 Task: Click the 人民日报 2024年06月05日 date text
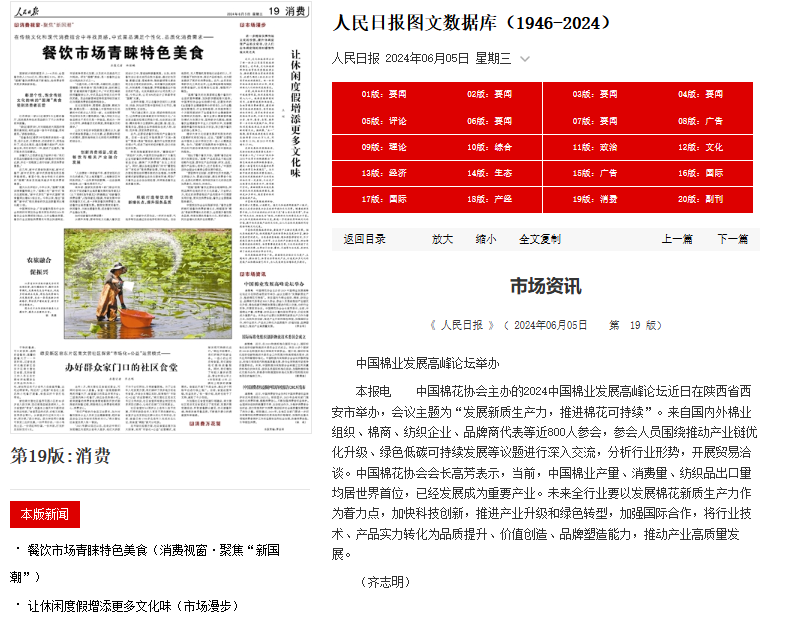pyautogui.click(x=421, y=59)
